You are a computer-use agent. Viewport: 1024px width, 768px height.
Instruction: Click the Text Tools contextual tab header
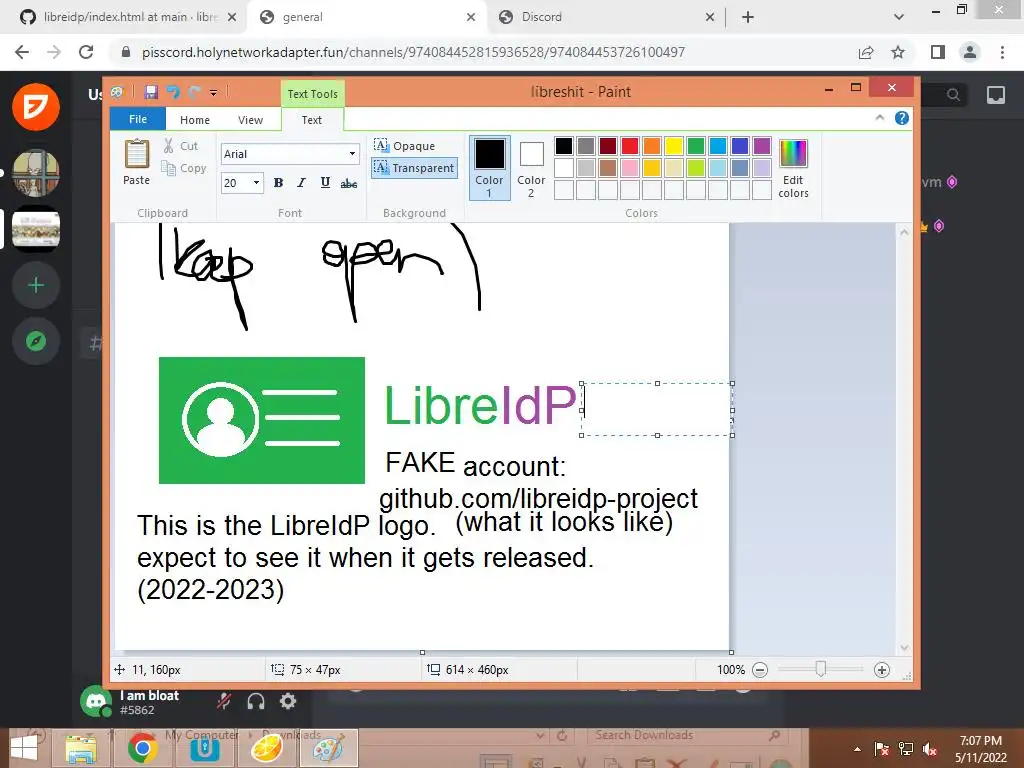tap(313, 93)
